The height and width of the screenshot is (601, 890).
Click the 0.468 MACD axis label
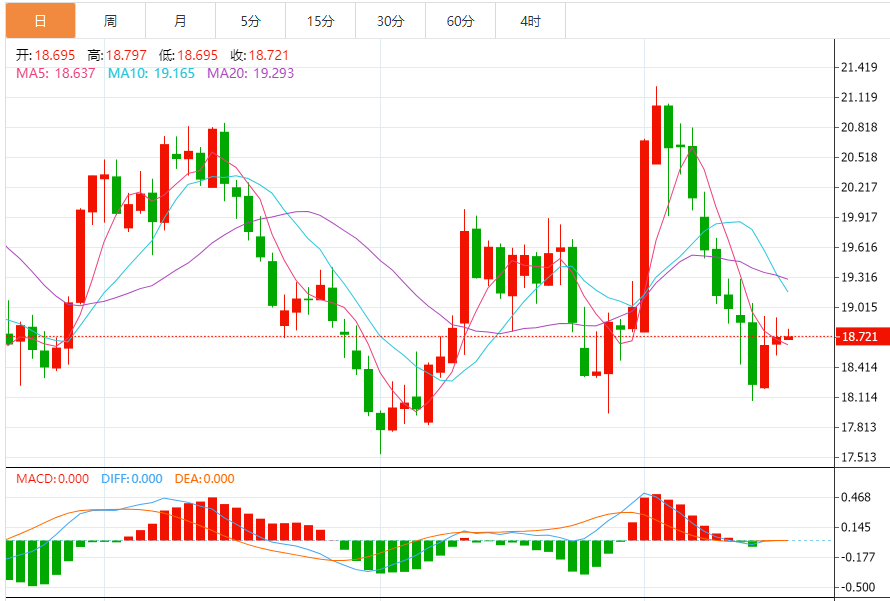tap(855, 497)
